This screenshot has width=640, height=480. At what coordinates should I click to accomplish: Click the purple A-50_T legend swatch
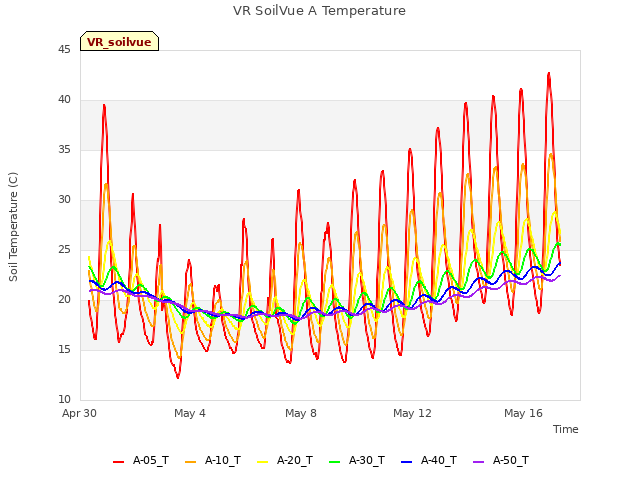point(479,462)
